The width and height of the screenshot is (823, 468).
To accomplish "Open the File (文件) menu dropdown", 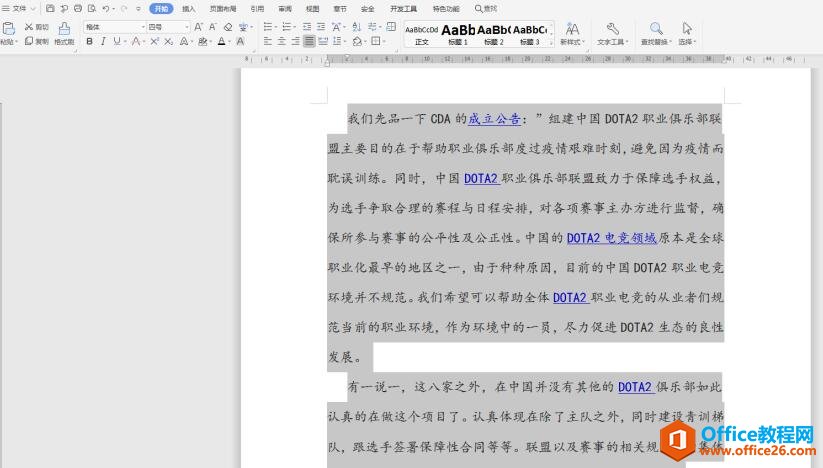I will [x=19, y=8].
